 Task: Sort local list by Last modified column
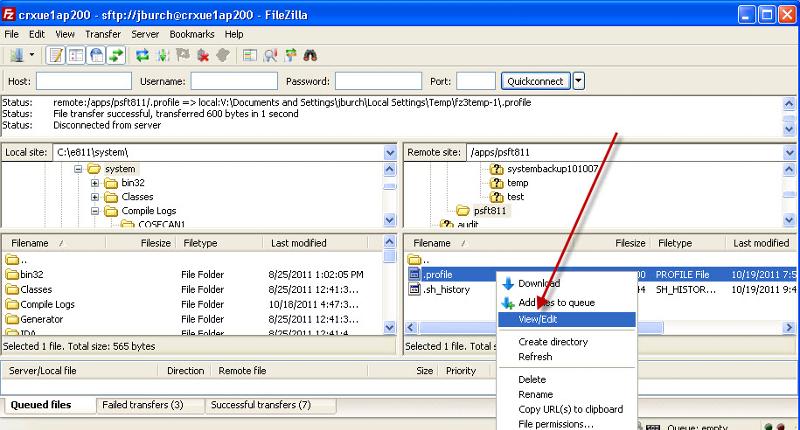point(316,243)
